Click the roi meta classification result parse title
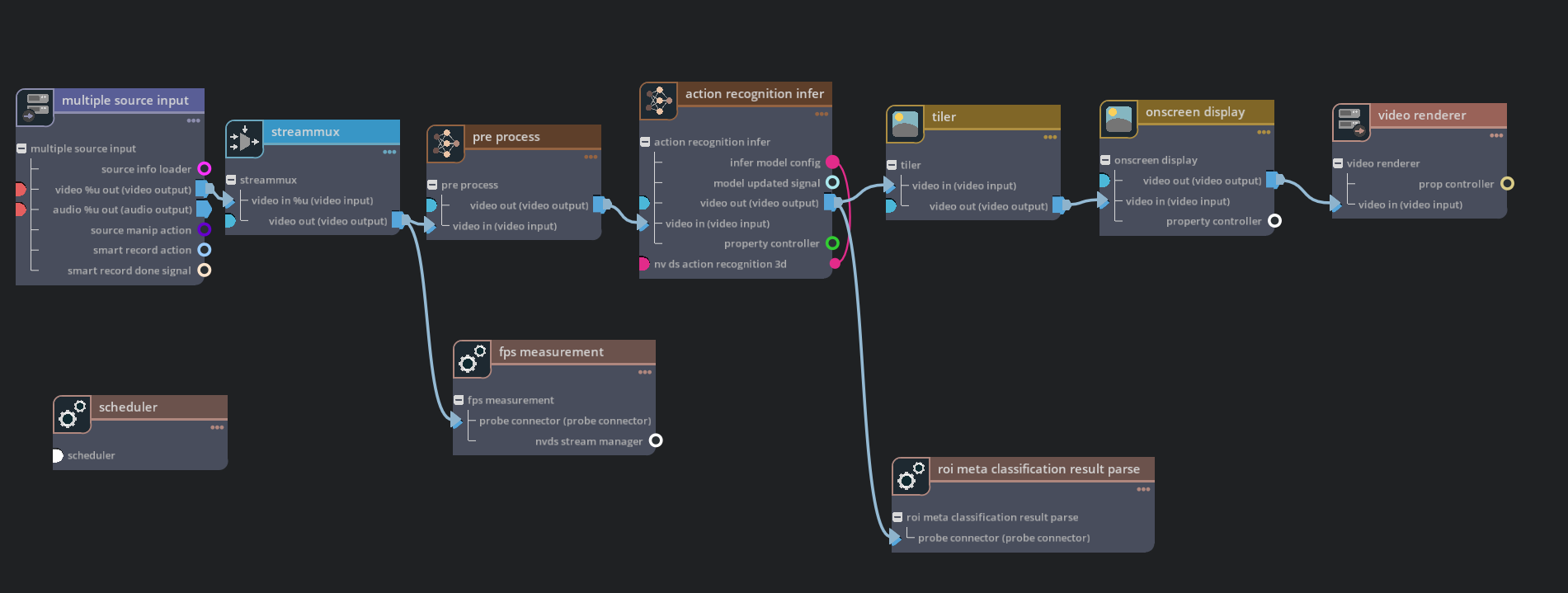The image size is (1568, 593). click(x=1038, y=469)
